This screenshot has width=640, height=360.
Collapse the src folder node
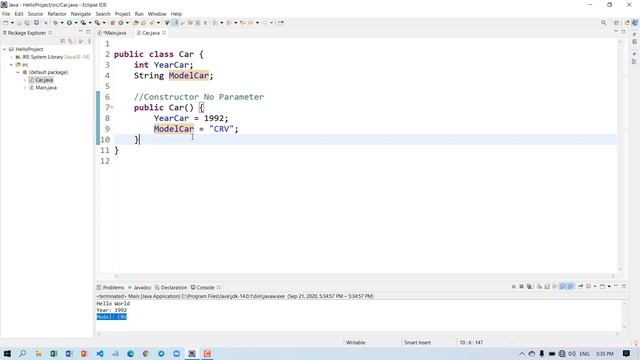click(x=11, y=64)
